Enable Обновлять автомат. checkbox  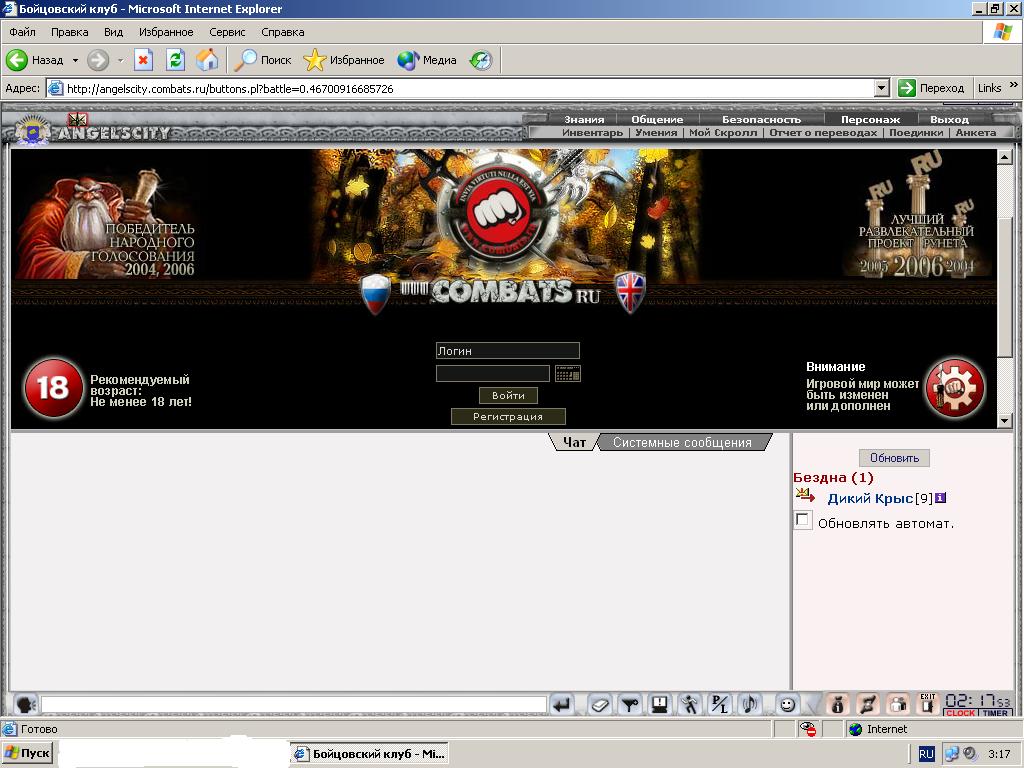point(802,520)
